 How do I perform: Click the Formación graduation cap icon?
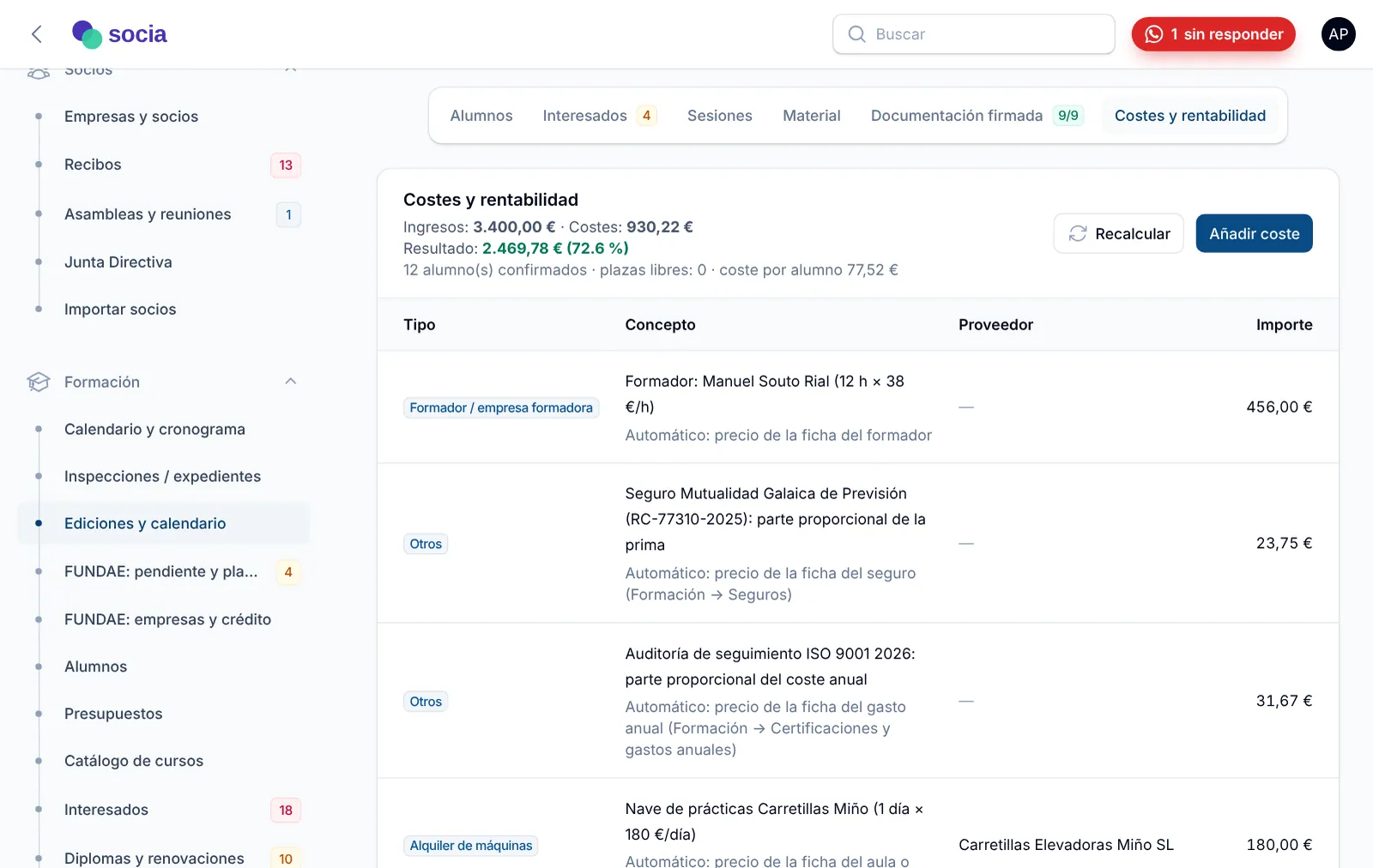click(39, 382)
